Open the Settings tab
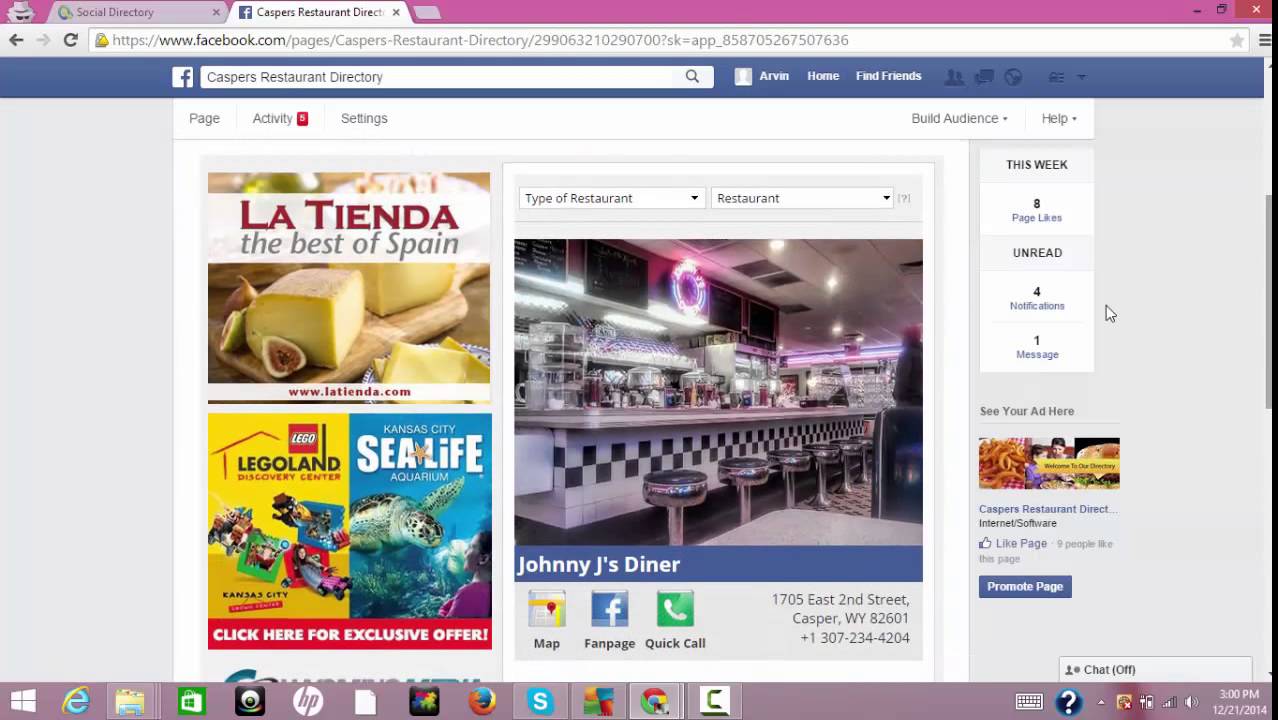Viewport: 1278px width, 720px height. point(364,118)
